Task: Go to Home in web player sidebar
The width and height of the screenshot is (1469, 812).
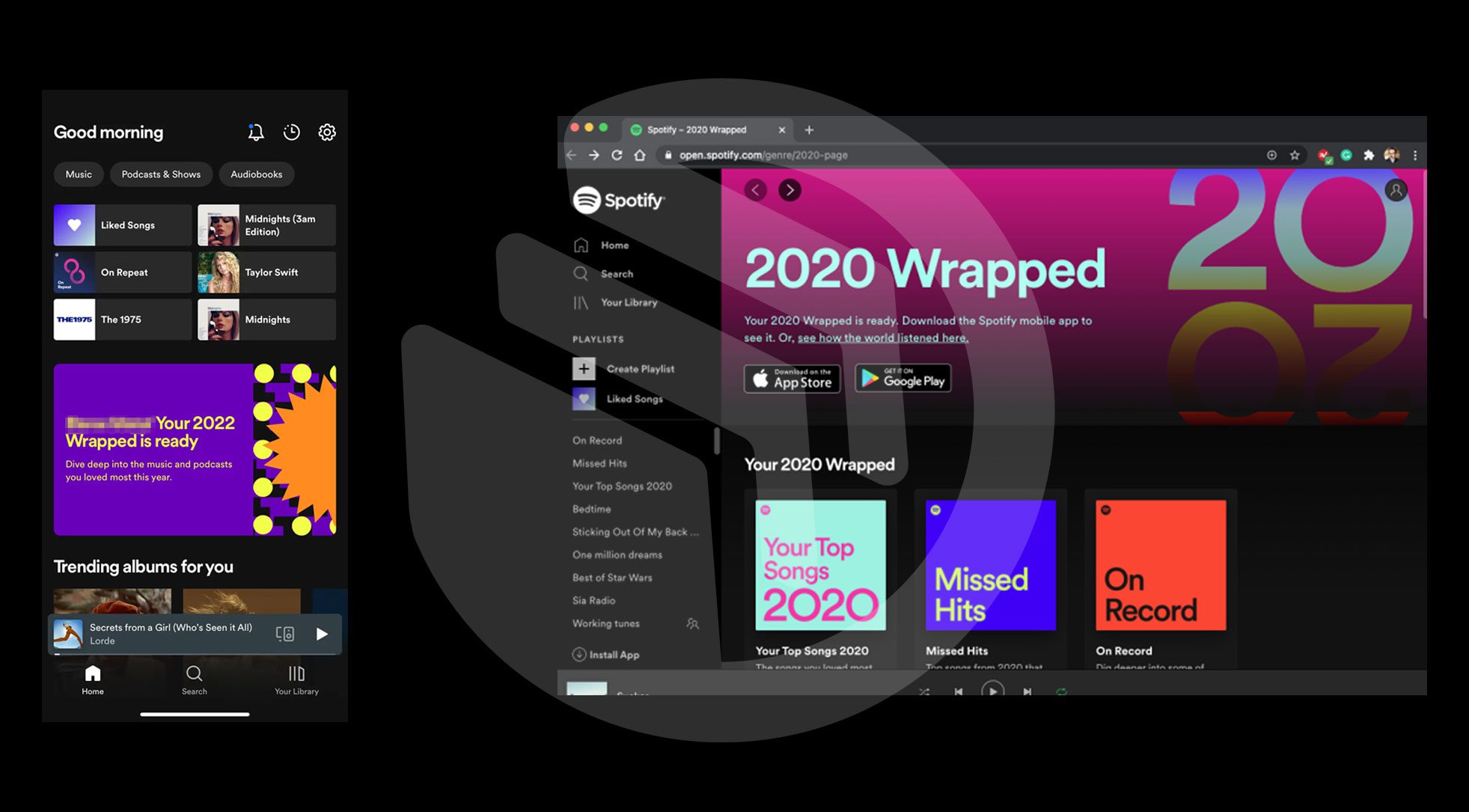Action: (602, 245)
